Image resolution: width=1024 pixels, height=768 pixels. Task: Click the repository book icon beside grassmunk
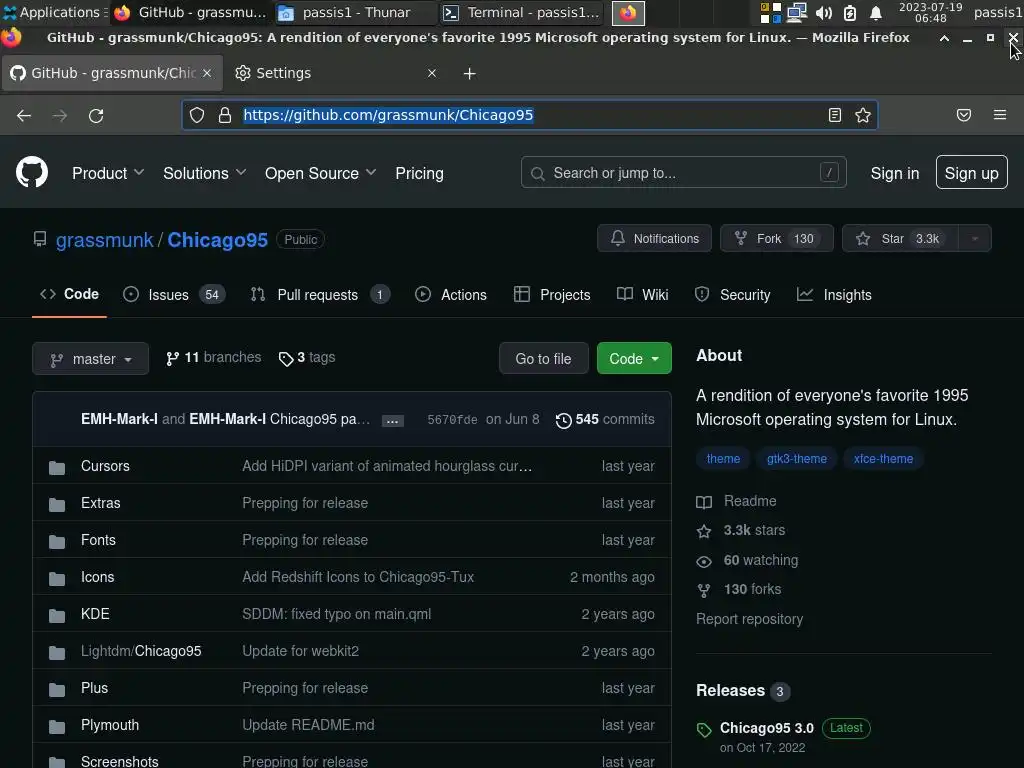coord(40,239)
